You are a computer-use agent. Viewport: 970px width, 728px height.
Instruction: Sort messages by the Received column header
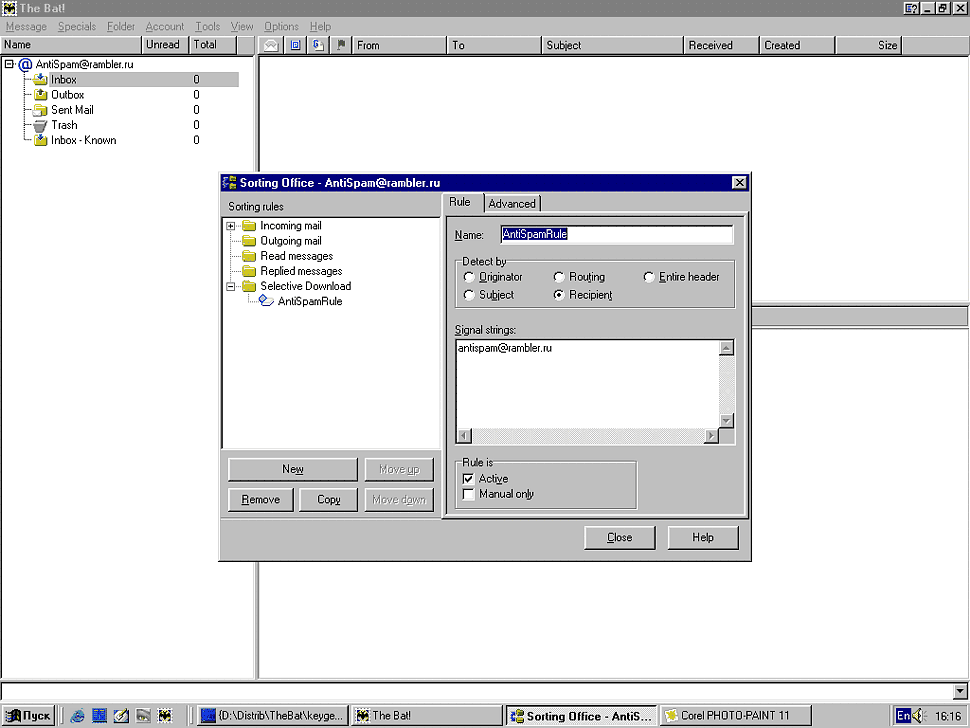coord(721,45)
